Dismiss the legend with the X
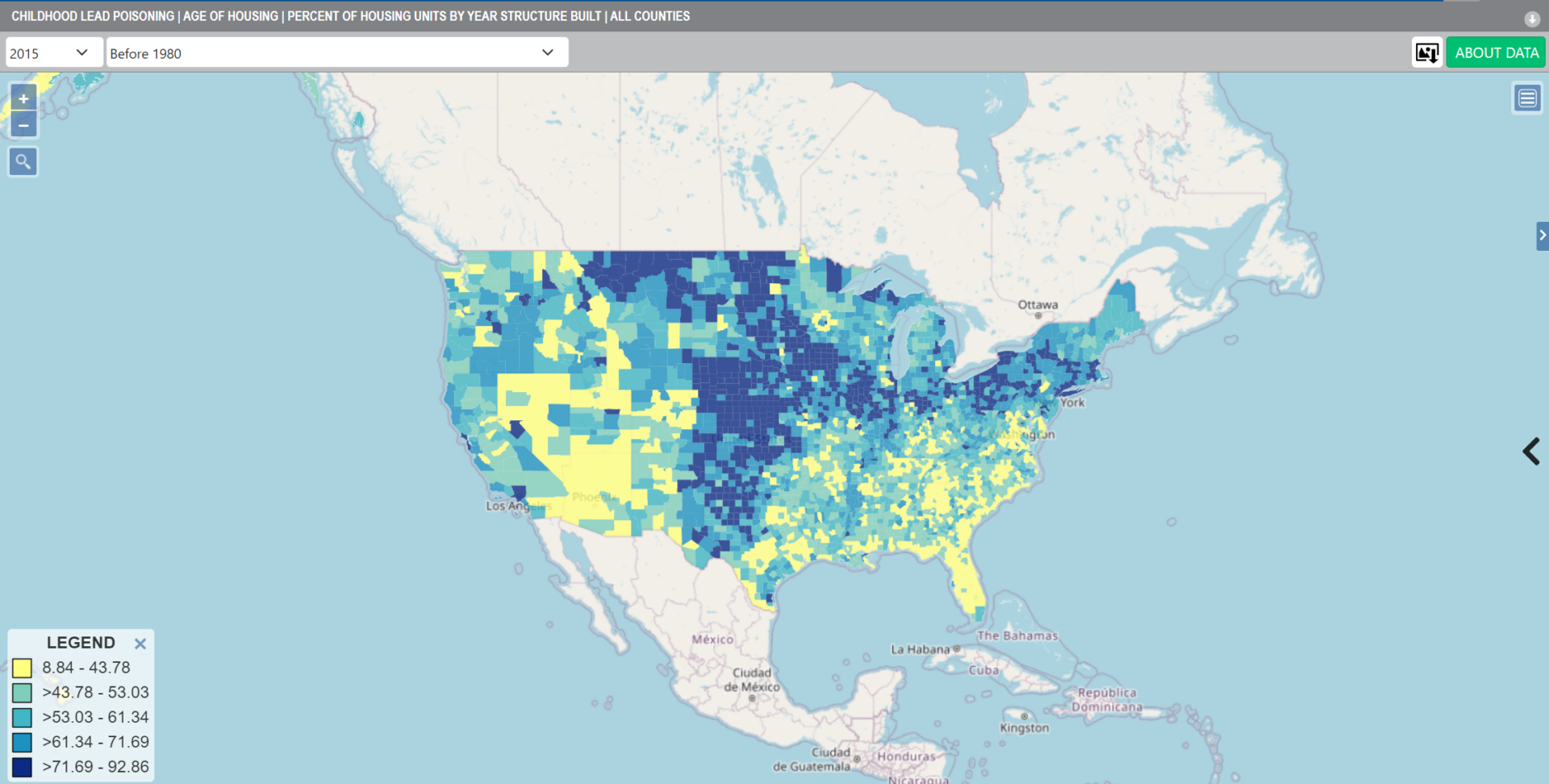The image size is (1549, 784). pyautogui.click(x=139, y=643)
